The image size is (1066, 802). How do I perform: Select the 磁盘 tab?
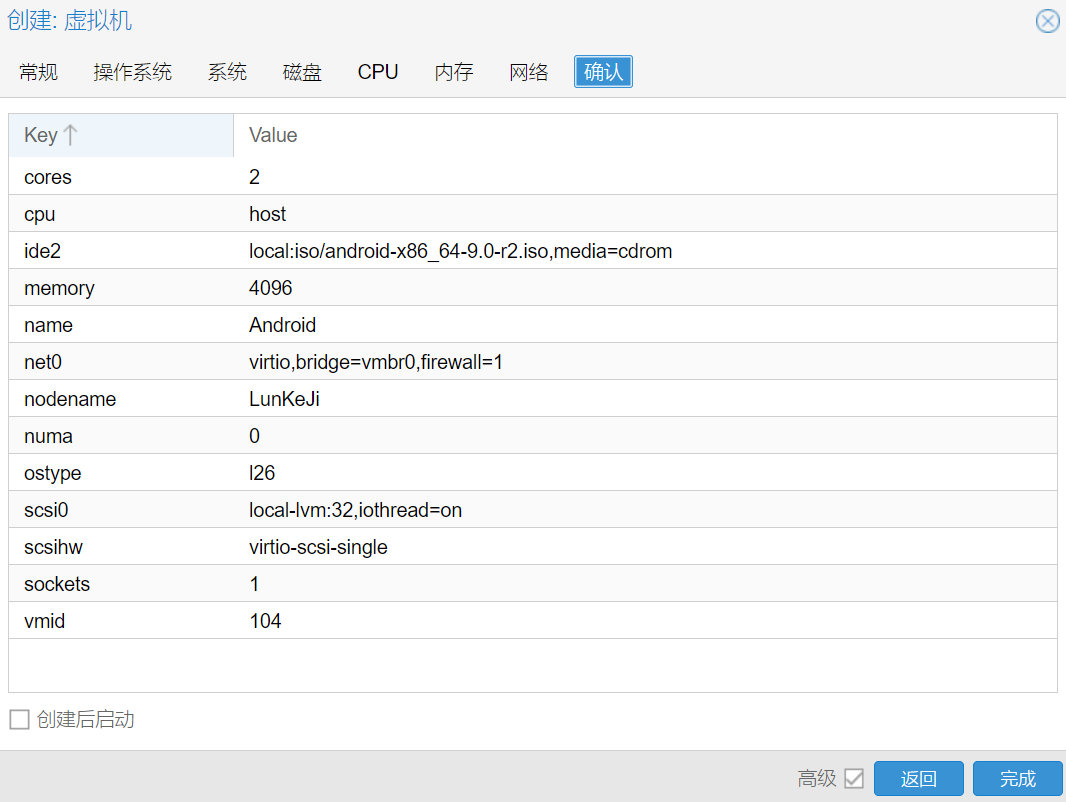point(302,72)
